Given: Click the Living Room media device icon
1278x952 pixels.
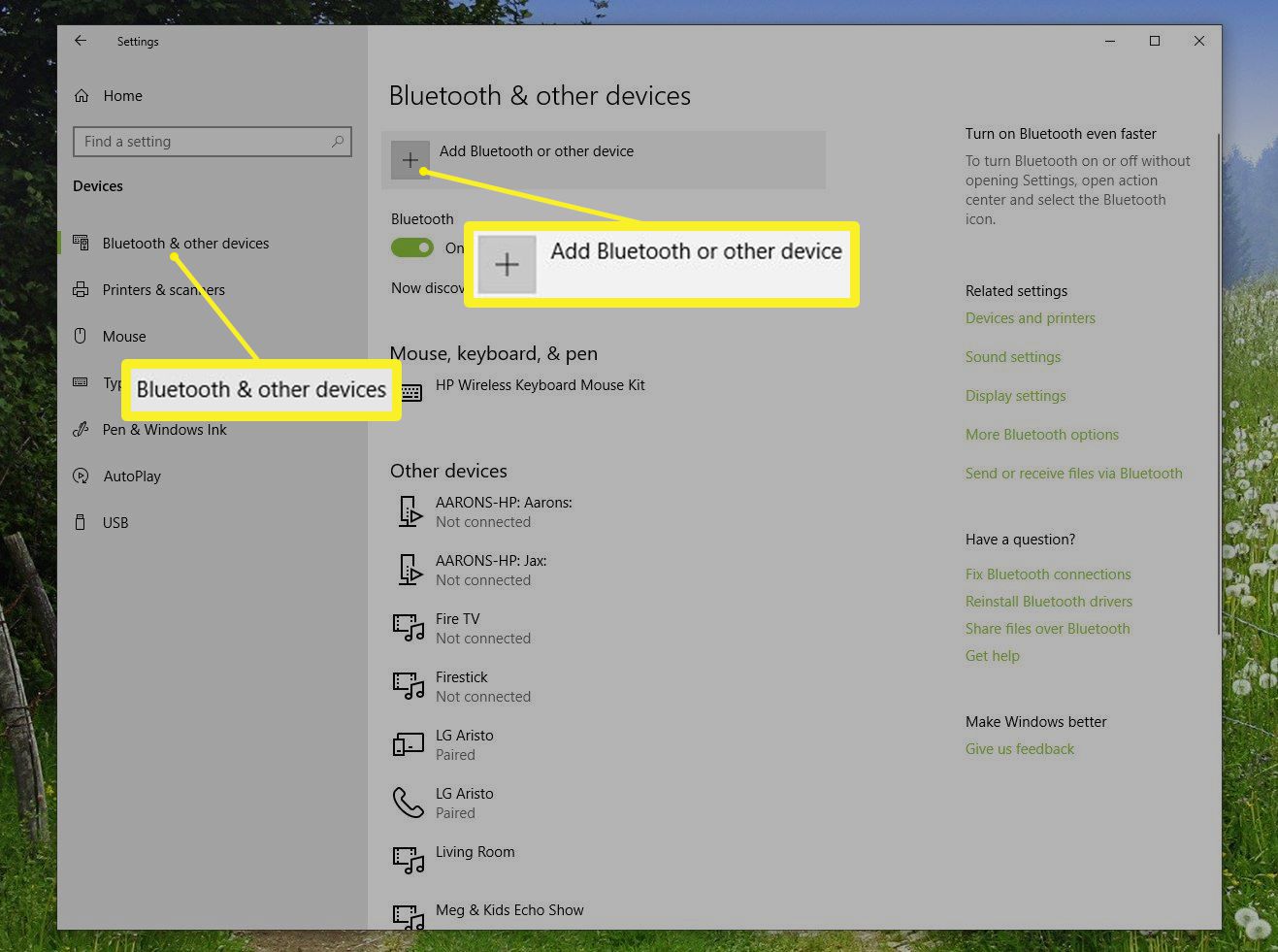Looking at the screenshot, I should pyautogui.click(x=409, y=860).
